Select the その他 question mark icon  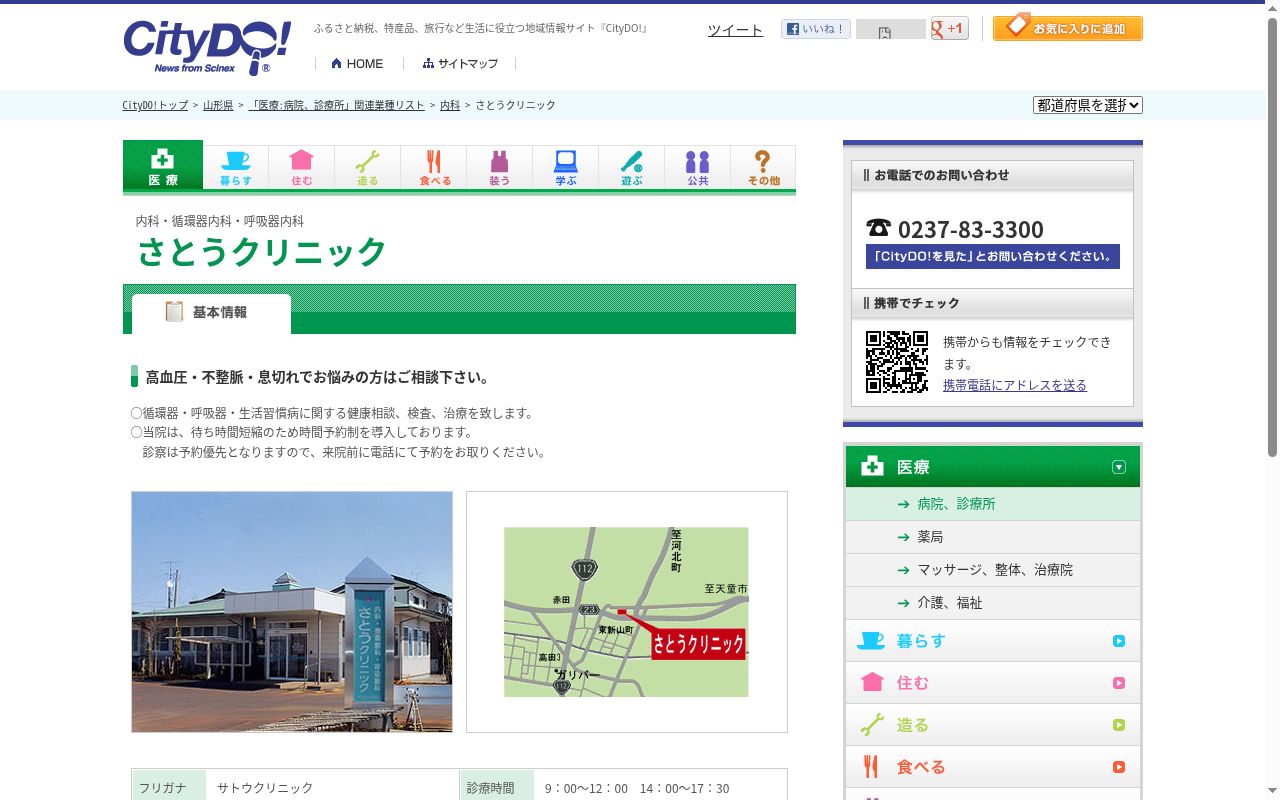pos(763,167)
